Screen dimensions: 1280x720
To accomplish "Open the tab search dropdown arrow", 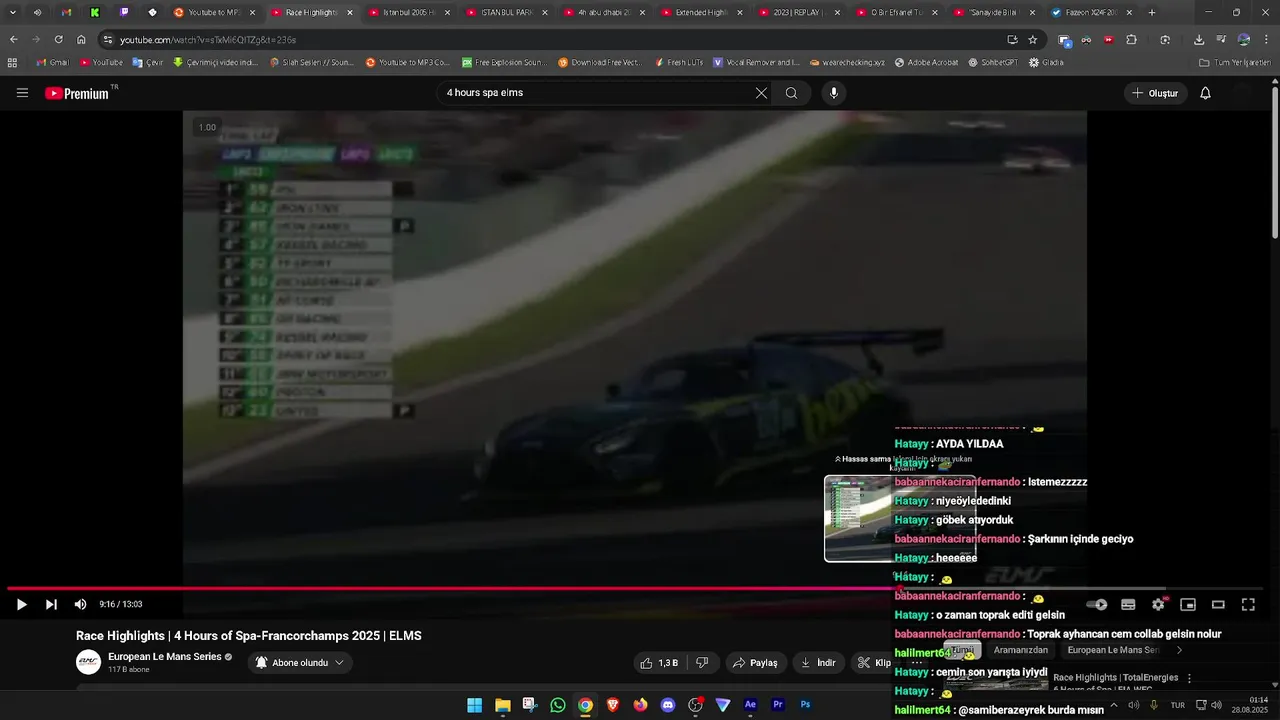I will (13, 13).
